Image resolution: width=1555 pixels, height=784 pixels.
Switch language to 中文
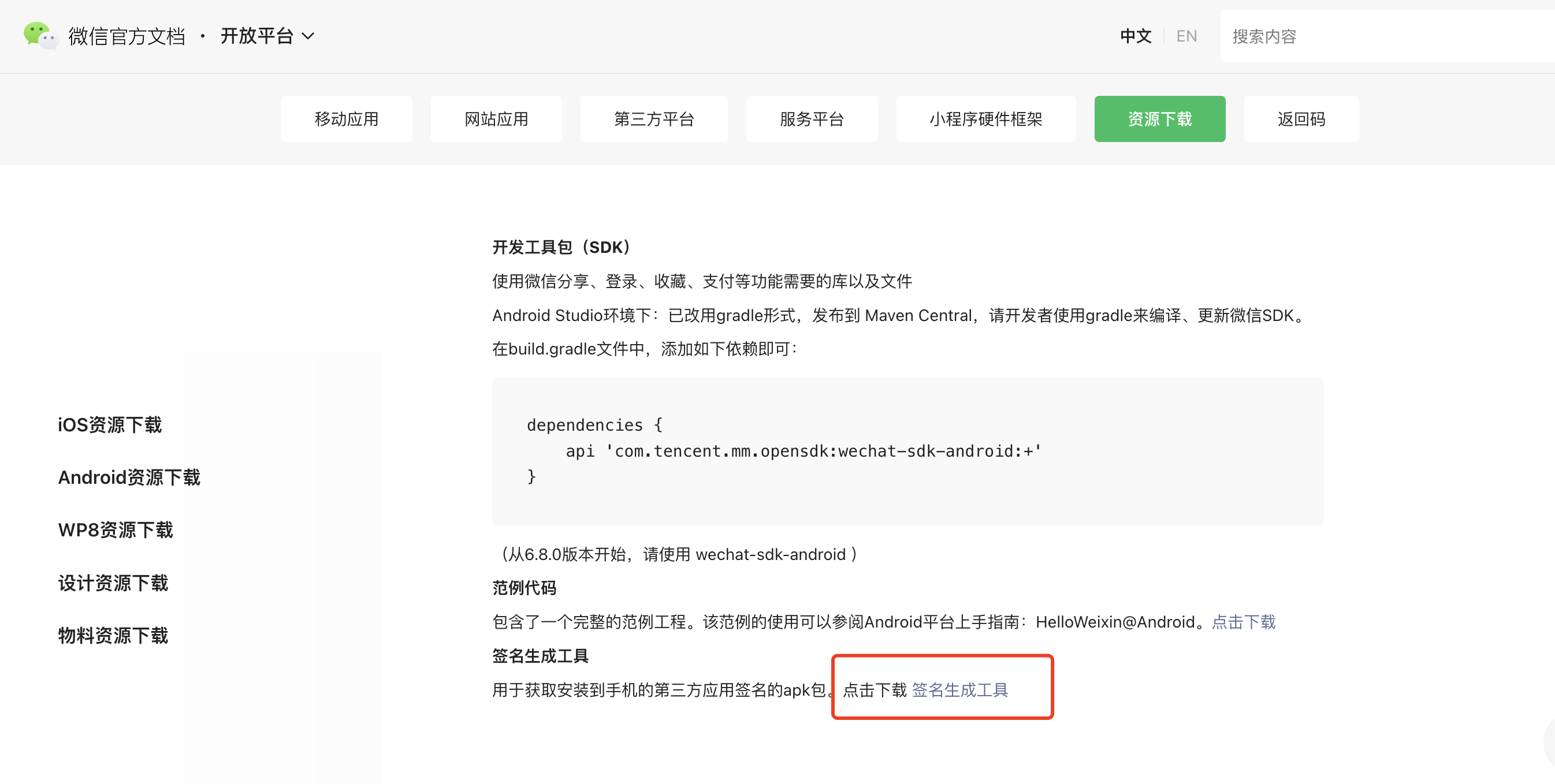pos(1135,36)
